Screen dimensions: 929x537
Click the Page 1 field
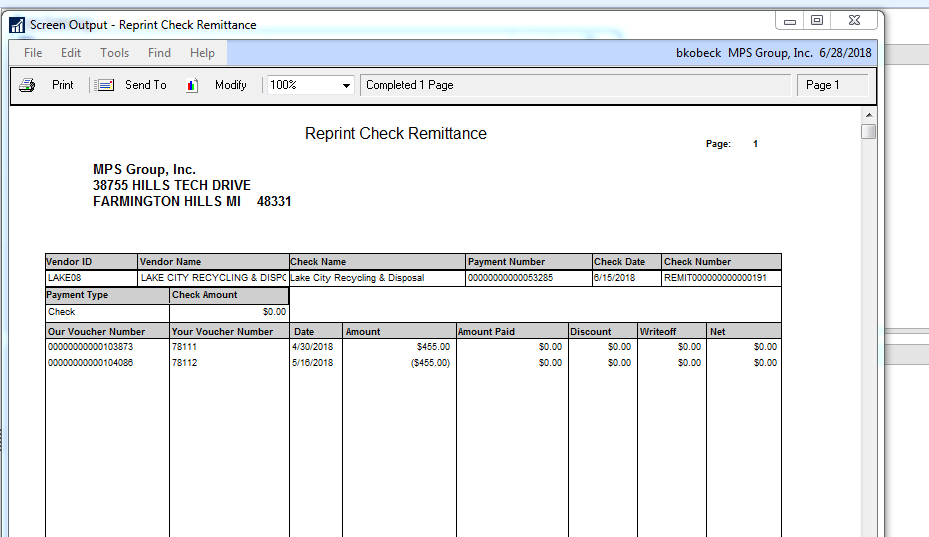832,85
